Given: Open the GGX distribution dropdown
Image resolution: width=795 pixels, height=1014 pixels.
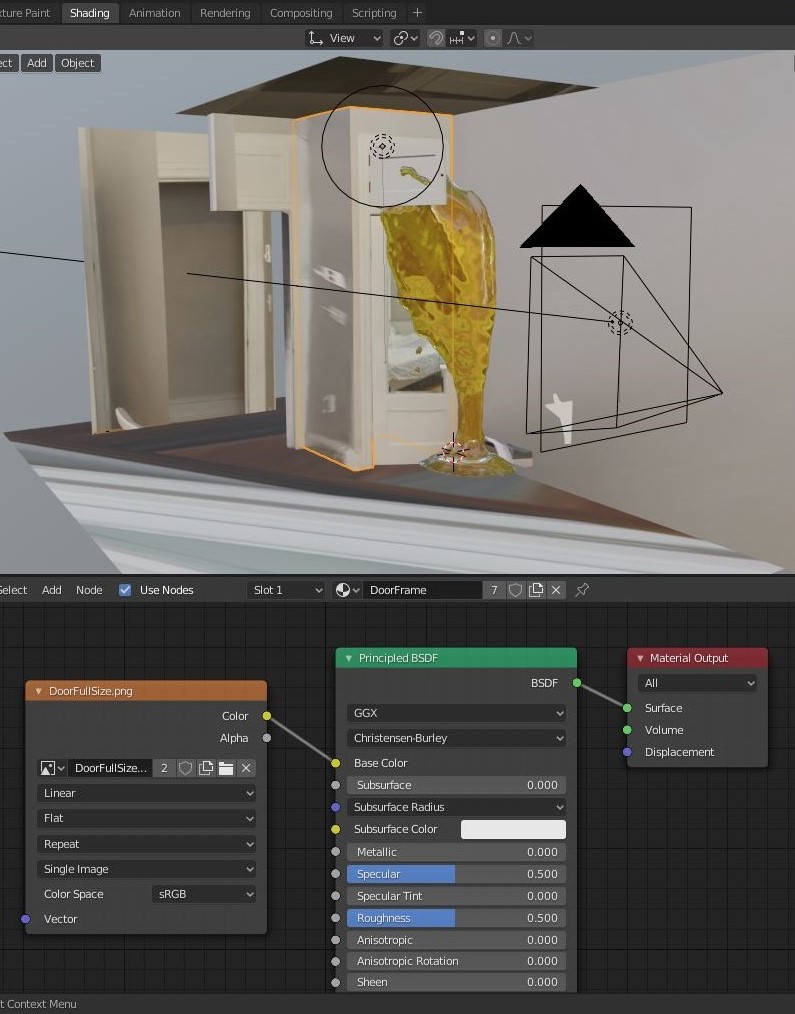Looking at the screenshot, I should (x=456, y=713).
